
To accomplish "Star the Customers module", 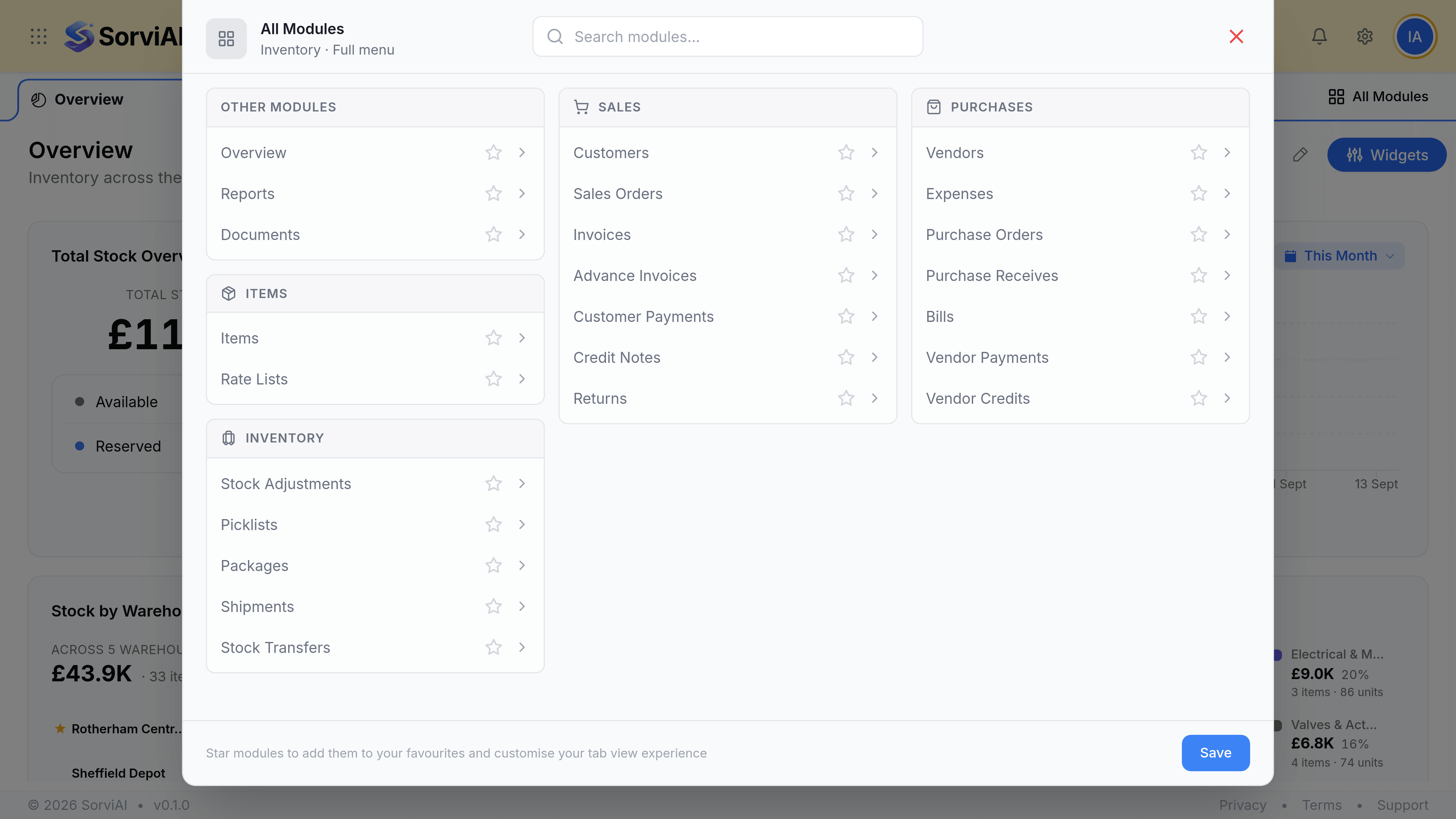I will (846, 152).
